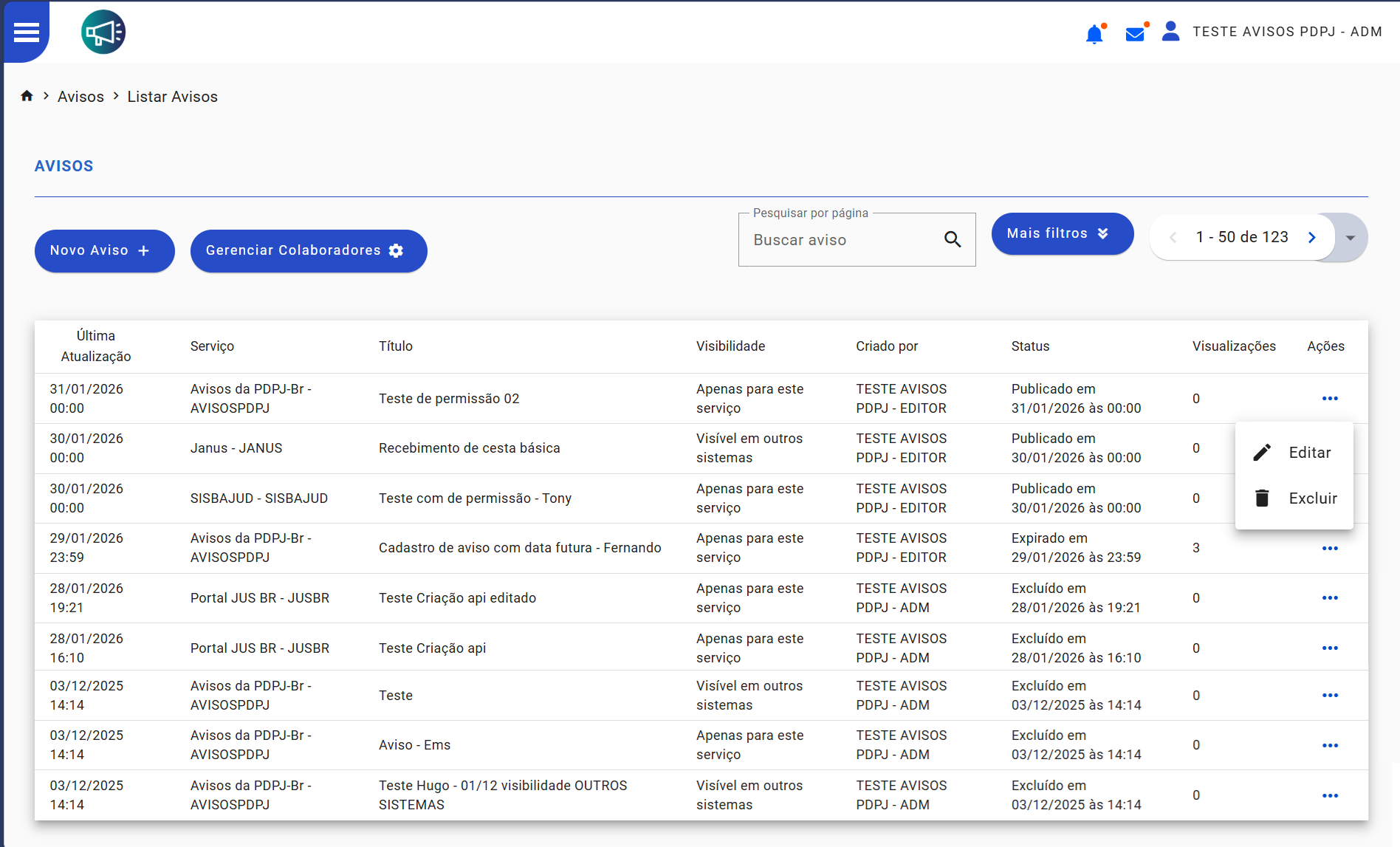Open the page size dropdown arrow
This screenshot has width=1400, height=847.
[x=1351, y=238]
